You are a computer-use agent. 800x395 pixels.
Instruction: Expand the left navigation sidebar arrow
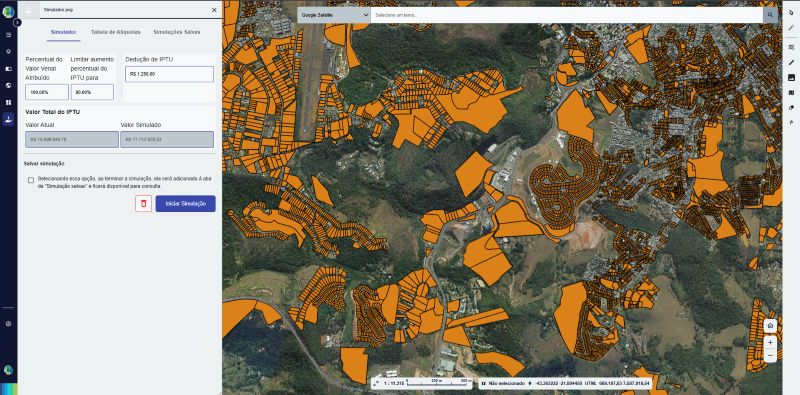[x=17, y=22]
